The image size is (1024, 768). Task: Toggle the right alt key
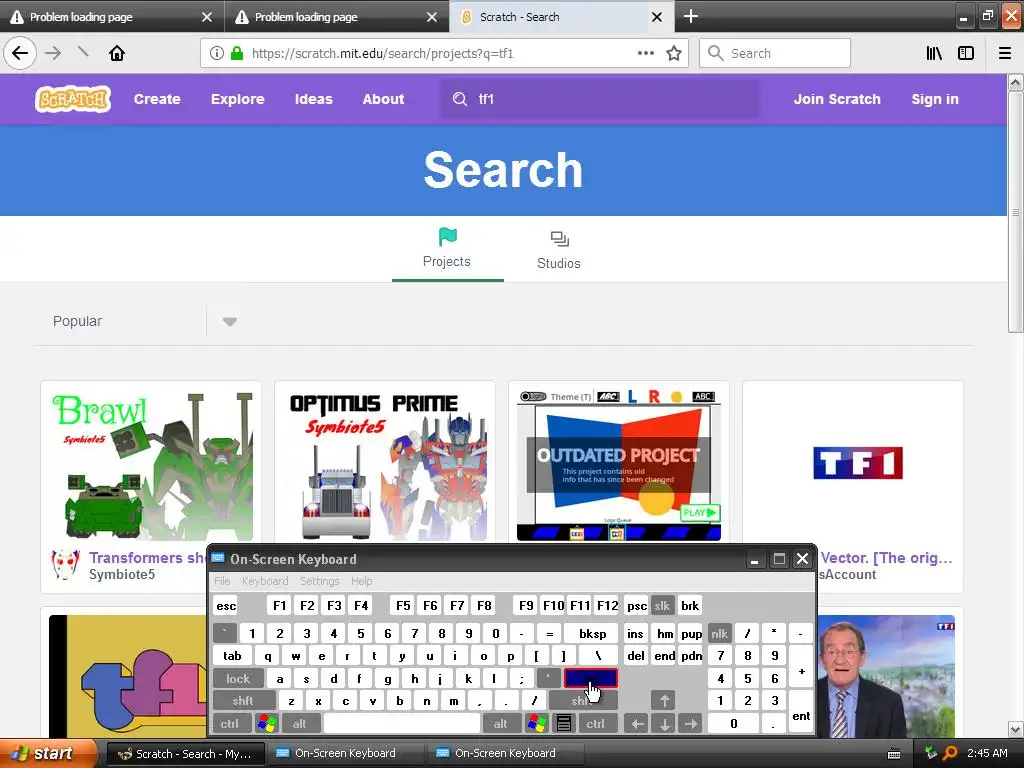coord(500,723)
